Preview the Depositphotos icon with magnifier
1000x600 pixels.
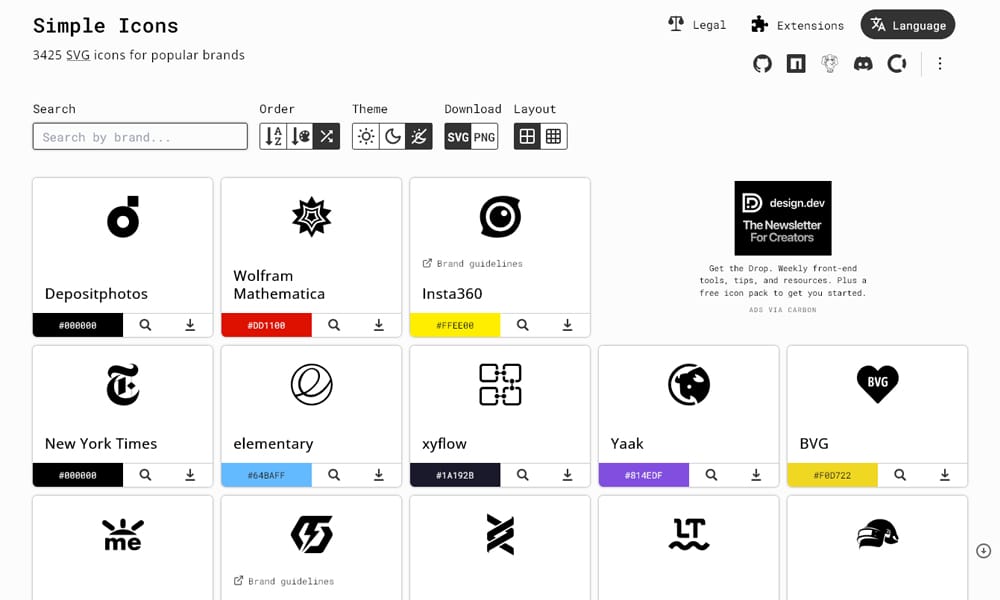(145, 325)
